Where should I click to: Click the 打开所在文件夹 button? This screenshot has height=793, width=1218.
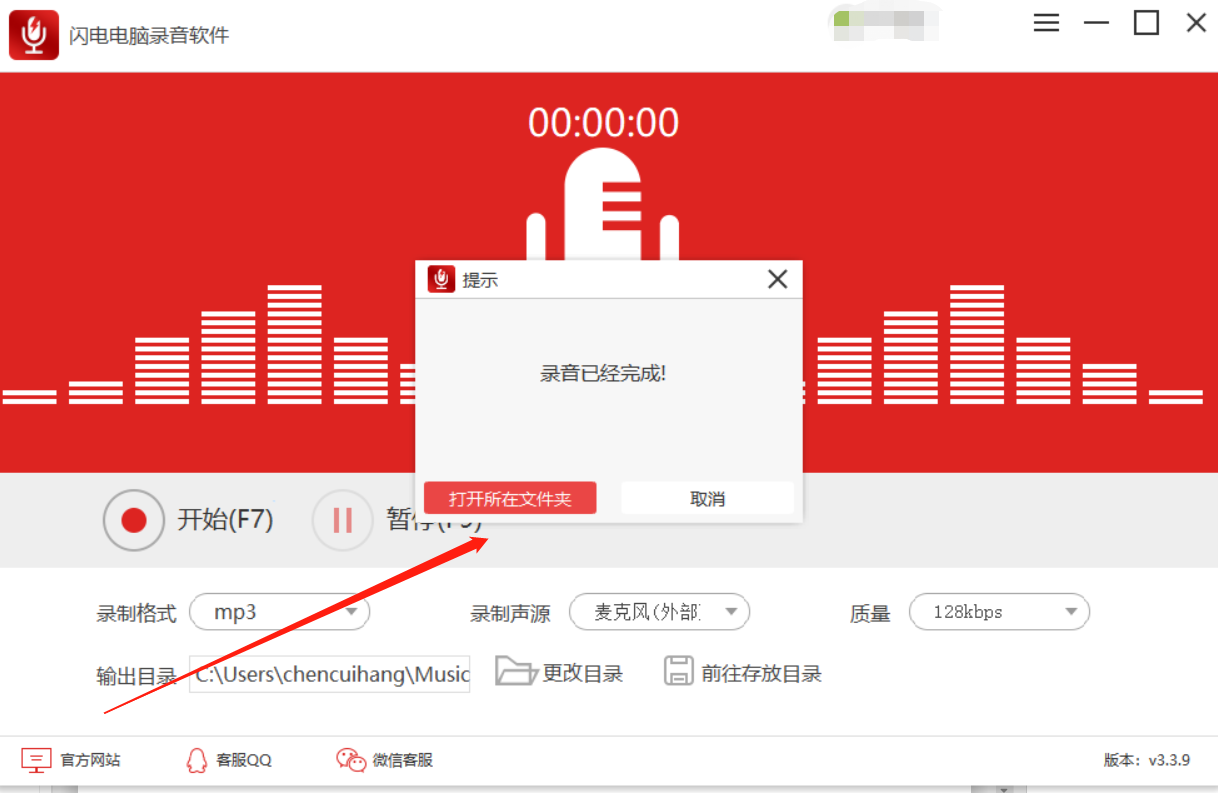coord(510,498)
